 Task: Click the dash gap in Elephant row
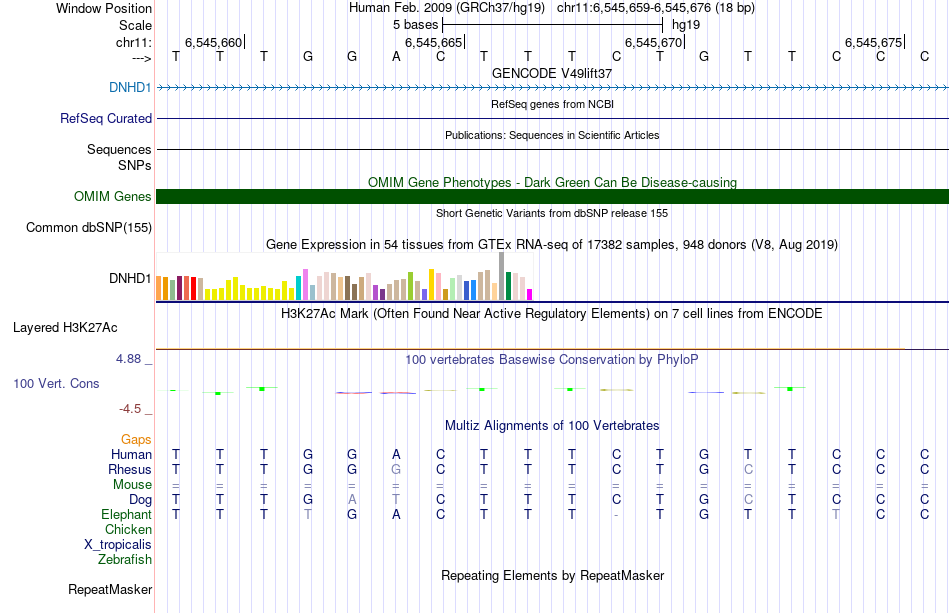[616, 515]
